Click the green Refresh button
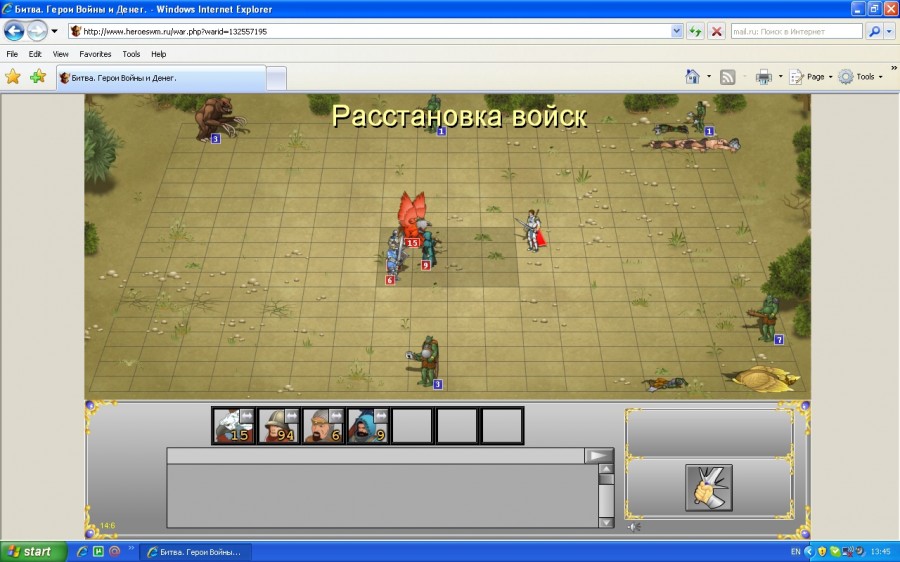Screen dimensions: 900x562 click(x=696, y=32)
